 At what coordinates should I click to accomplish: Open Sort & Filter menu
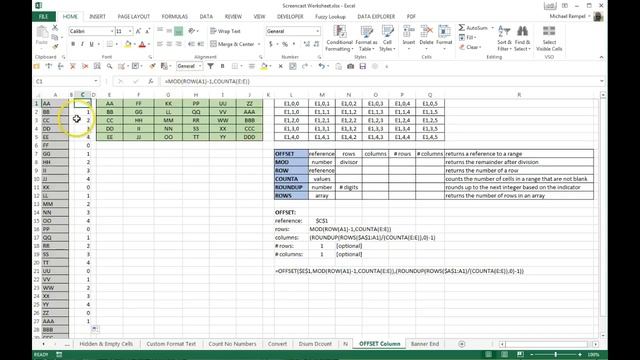coord(504,38)
